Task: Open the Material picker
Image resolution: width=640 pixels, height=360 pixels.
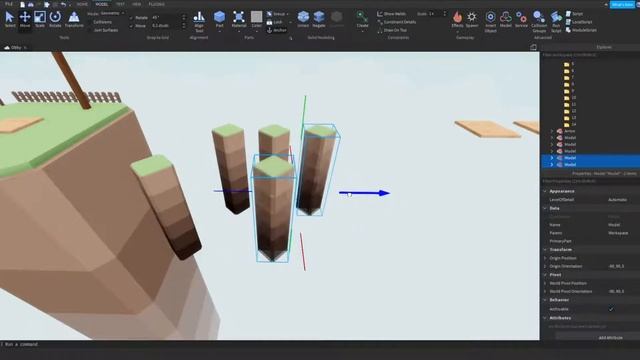Action: coord(239,19)
